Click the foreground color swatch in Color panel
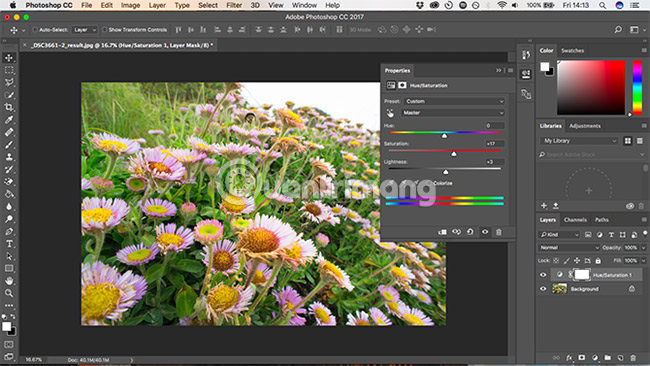Image resolution: width=650 pixels, height=366 pixels. 545,66
